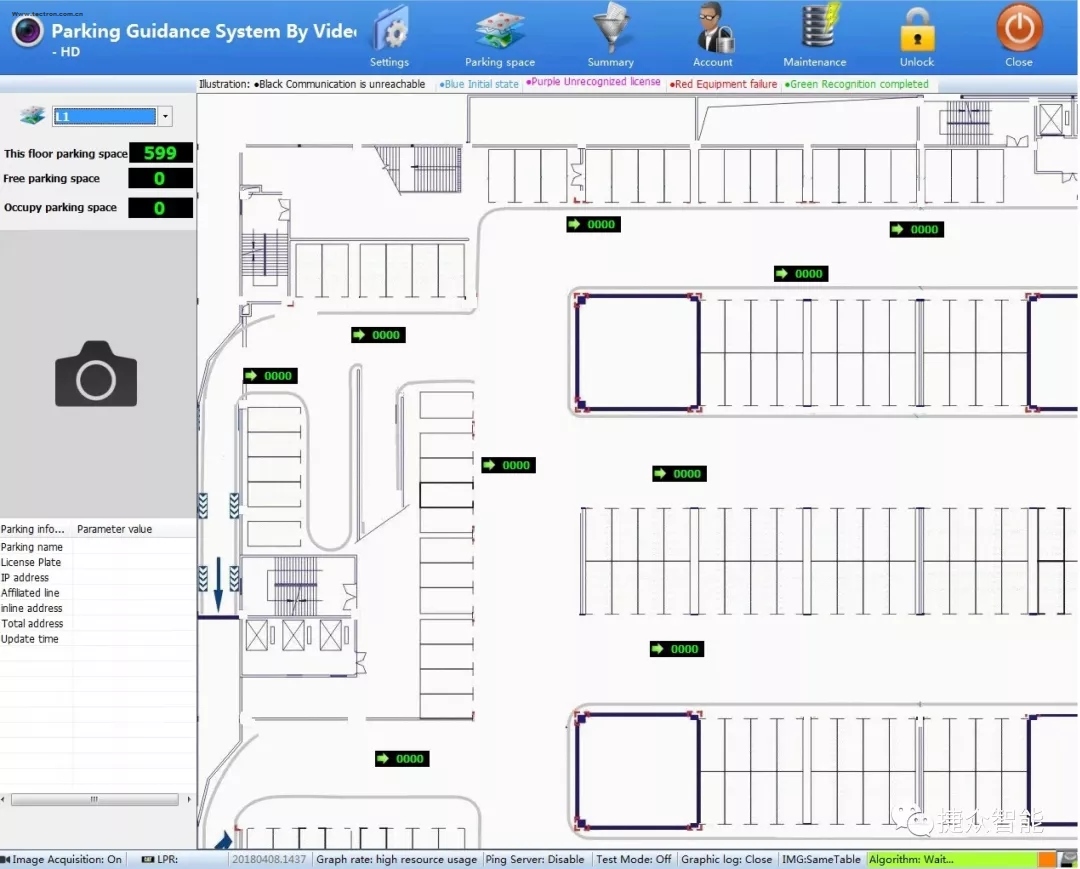This screenshot has height=869, width=1080.
Task: Click the dark-outlined block below the last 0000 sign
Action: pos(638,770)
